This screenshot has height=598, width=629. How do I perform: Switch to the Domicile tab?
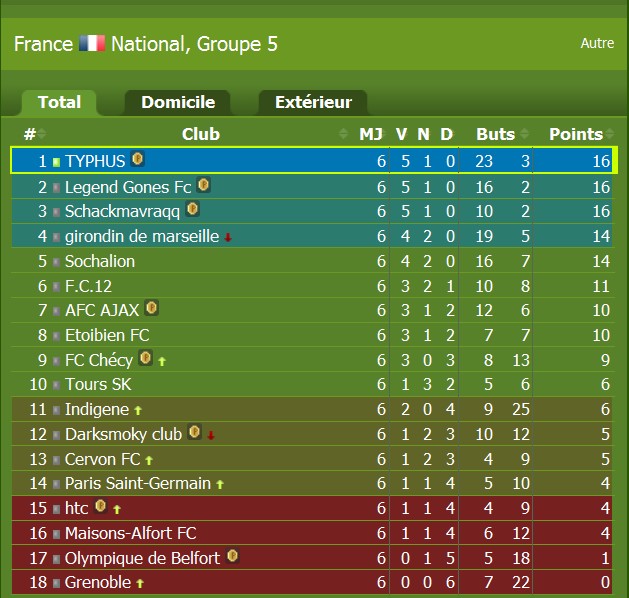pyautogui.click(x=178, y=103)
